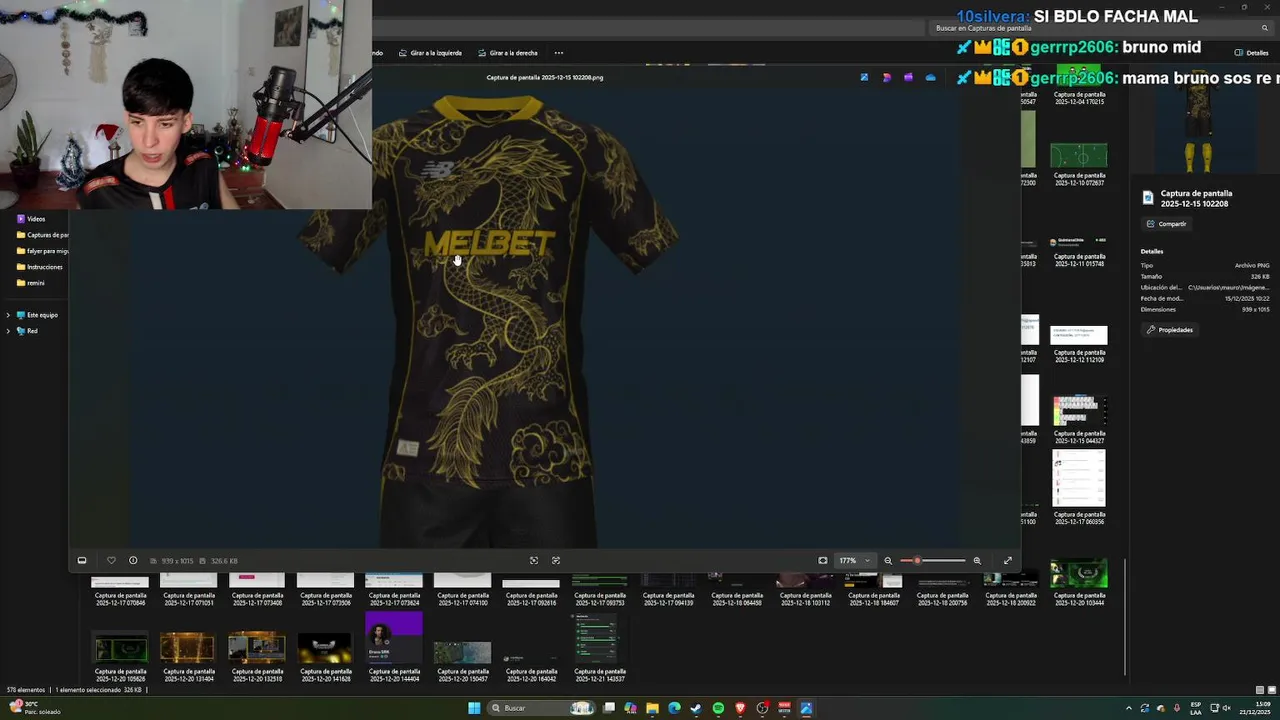Click the Red network sidebar item
Viewport: 1280px width, 720px height.
pyautogui.click(x=28, y=331)
